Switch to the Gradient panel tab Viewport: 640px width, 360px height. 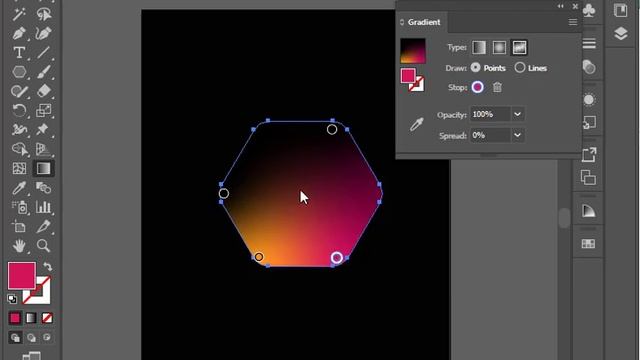pos(424,22)
